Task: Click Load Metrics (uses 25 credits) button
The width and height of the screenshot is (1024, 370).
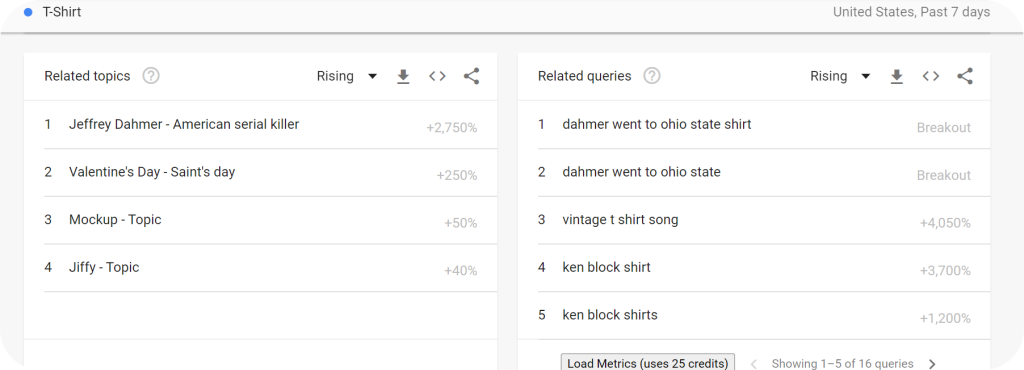Action: (x=648, y=363)
